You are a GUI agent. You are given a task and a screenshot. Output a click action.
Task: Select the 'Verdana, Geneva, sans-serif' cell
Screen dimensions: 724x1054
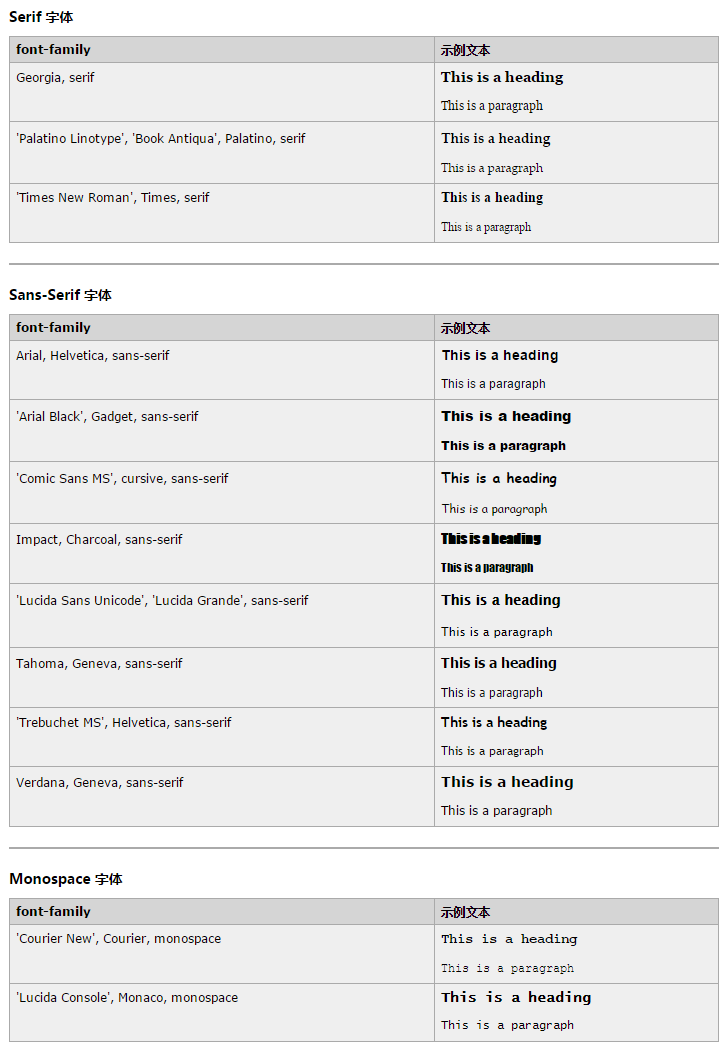point(100,782)
